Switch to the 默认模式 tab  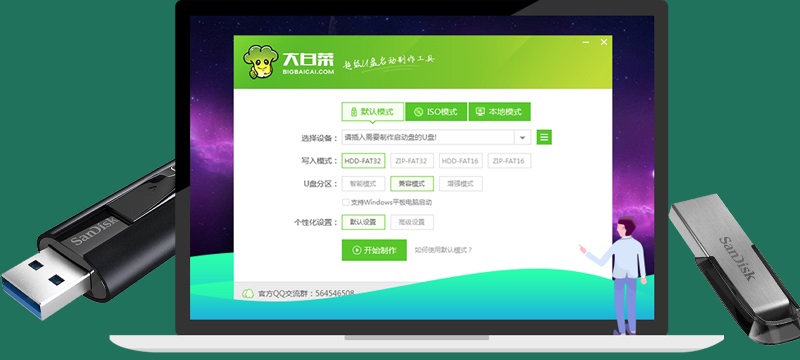pyautogui.click(x=372, y=112)
